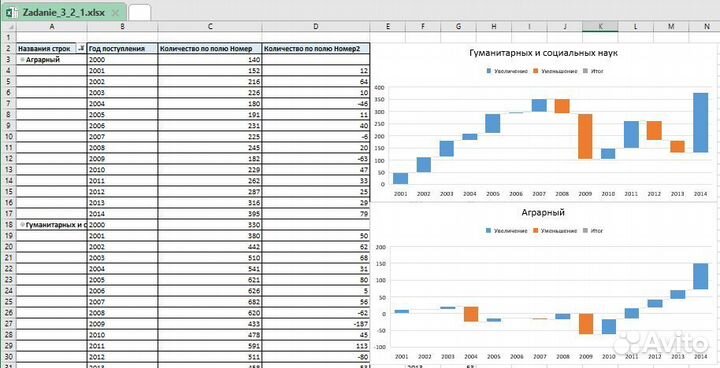Select the 2014 blue bar in the Аграрный chart
Image resolution: width=720 pixels, height=368 pixels.
pos(700,276)
